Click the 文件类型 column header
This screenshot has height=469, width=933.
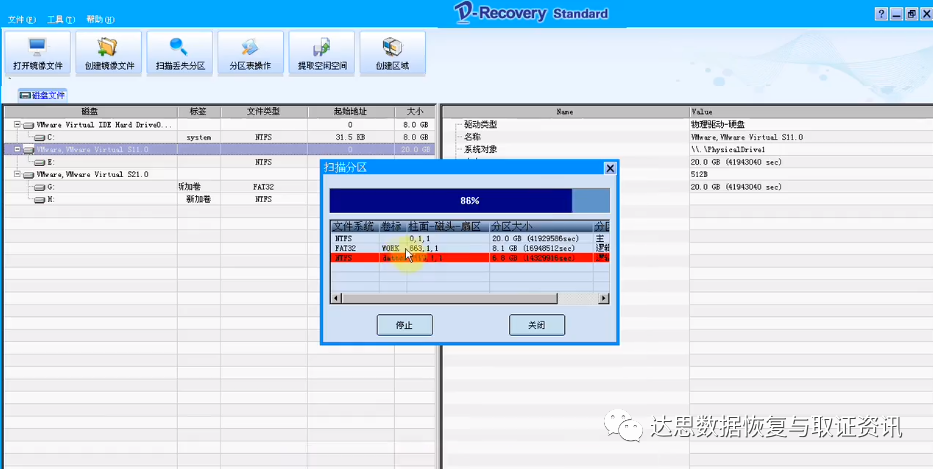tap(264, 112)
